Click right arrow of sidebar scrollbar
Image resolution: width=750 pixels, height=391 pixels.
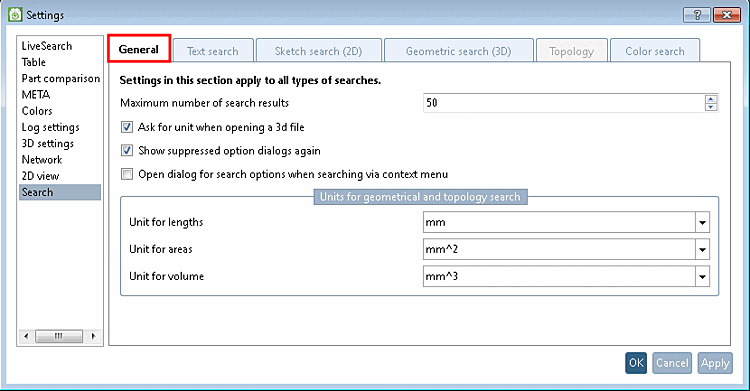point(94,336)
